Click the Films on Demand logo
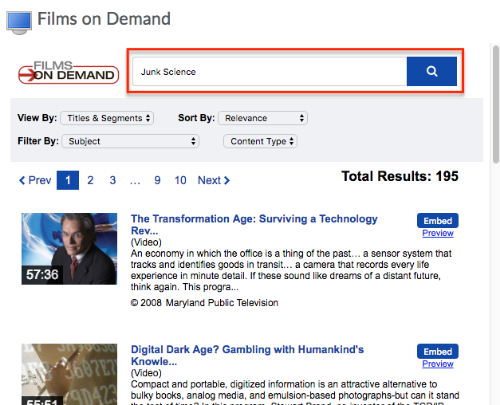The height and width of the screenshot is (405, 500). 68,72
